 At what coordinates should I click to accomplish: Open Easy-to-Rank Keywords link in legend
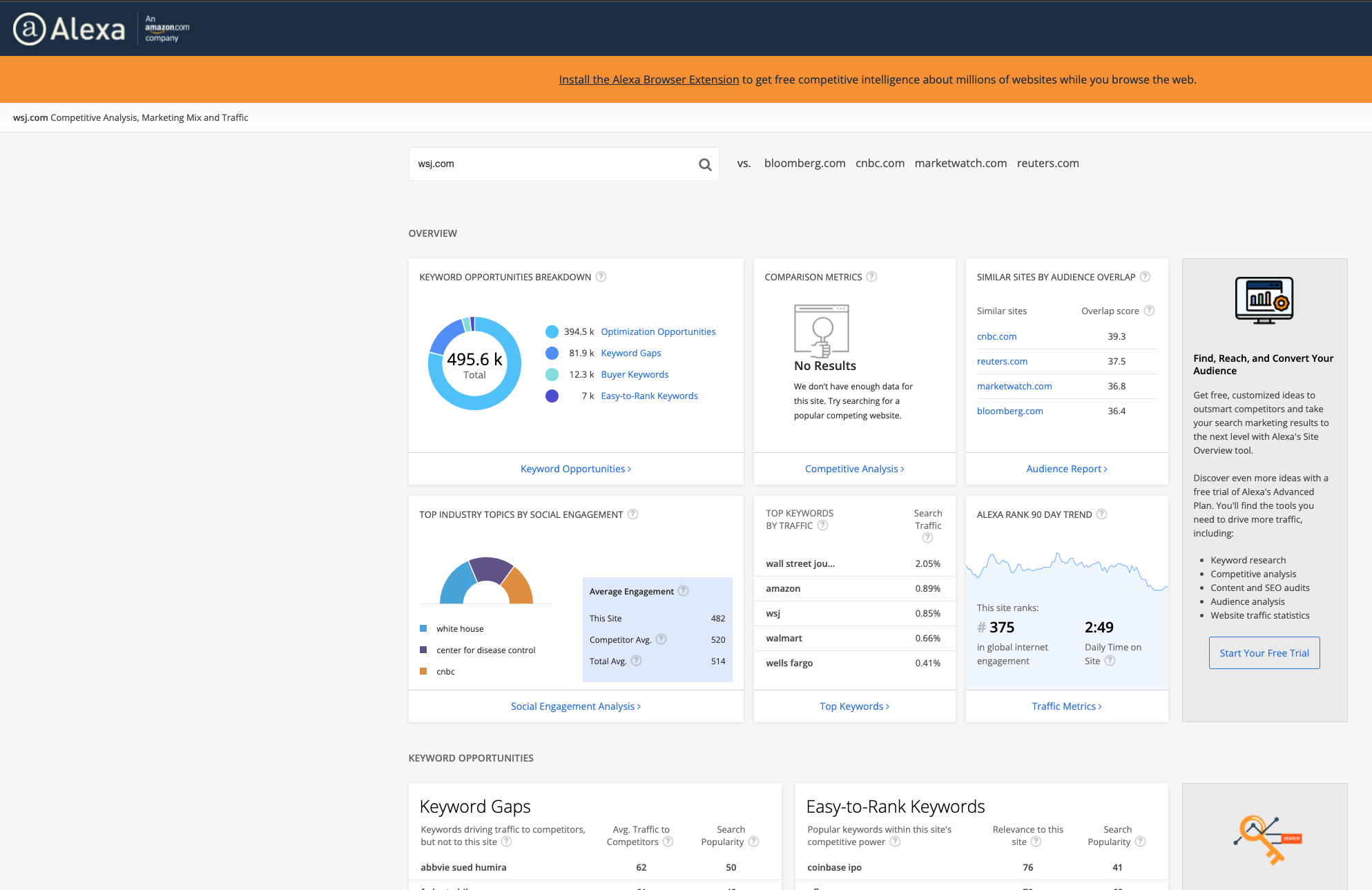click(x=649, y=396)
